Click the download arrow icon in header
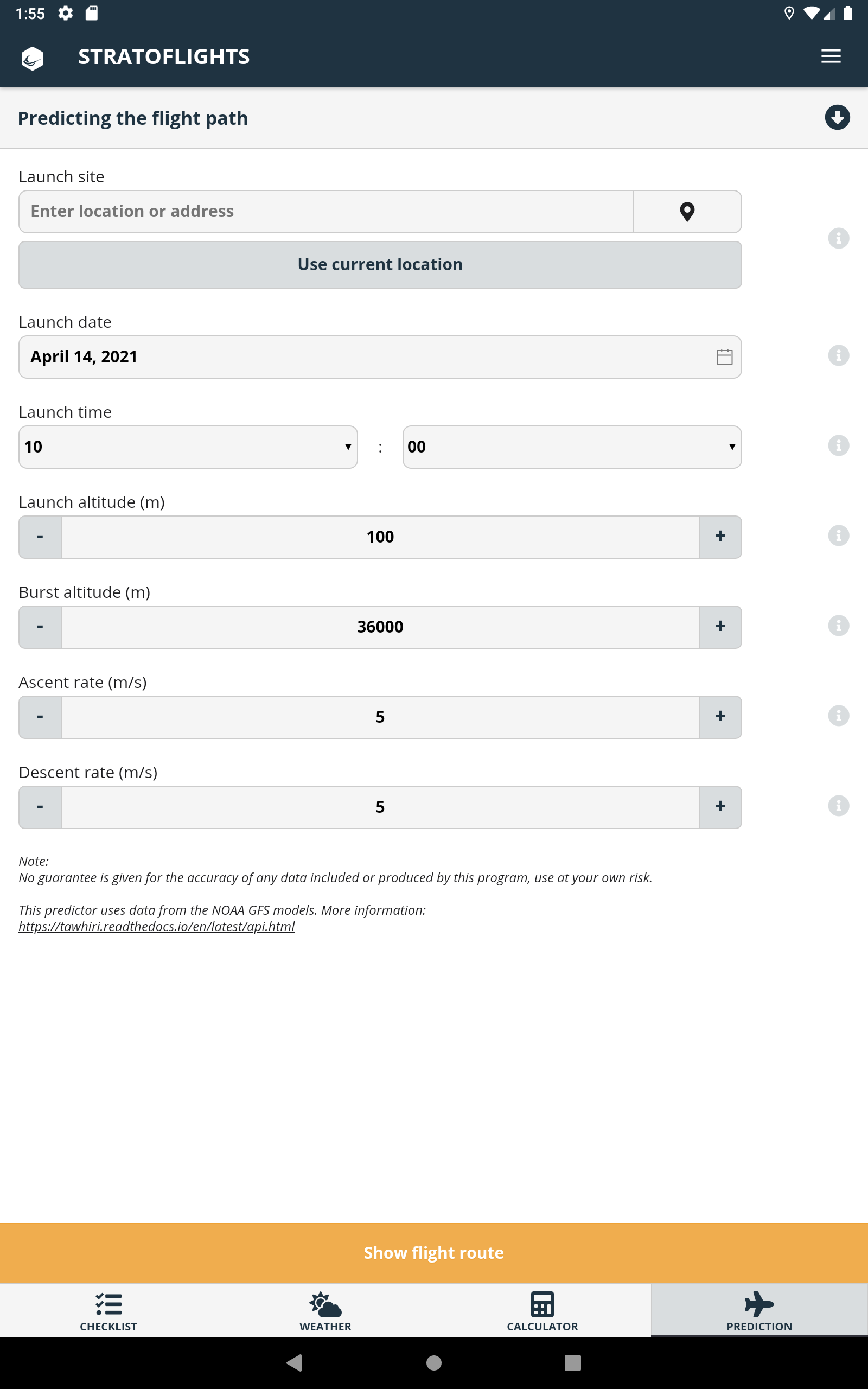Viewport: 868px width, 1389px height. click(x=837, y=118)
